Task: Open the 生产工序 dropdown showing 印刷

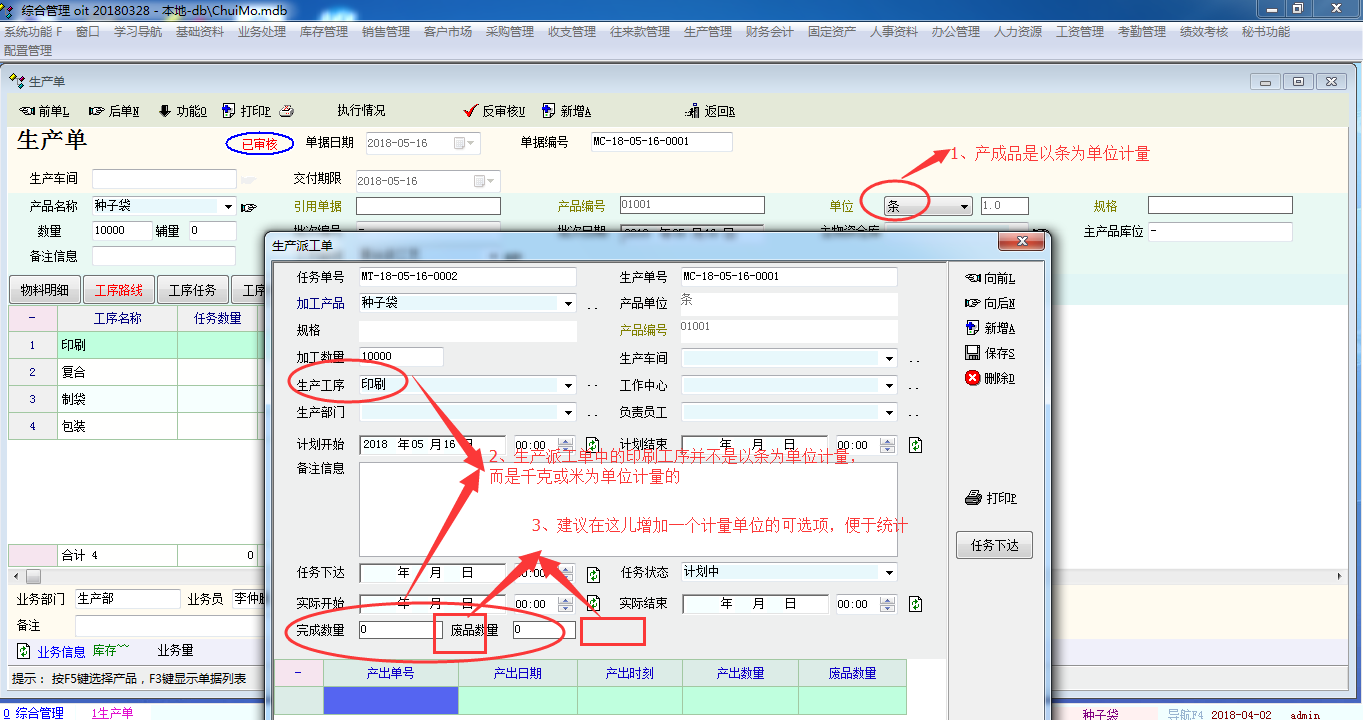Action: pos(569,385)
